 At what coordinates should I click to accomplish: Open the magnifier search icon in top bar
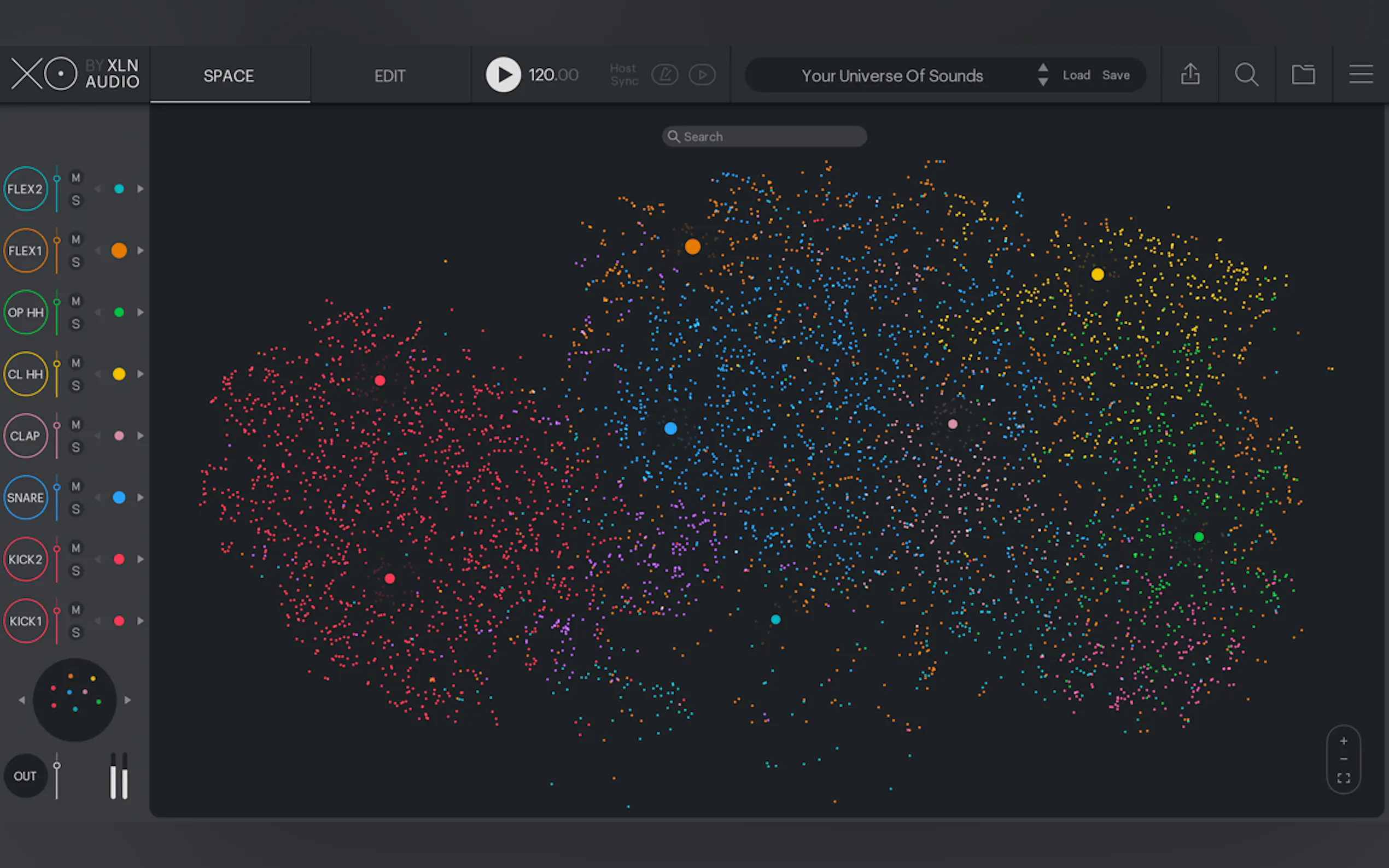coord(1246,75)
